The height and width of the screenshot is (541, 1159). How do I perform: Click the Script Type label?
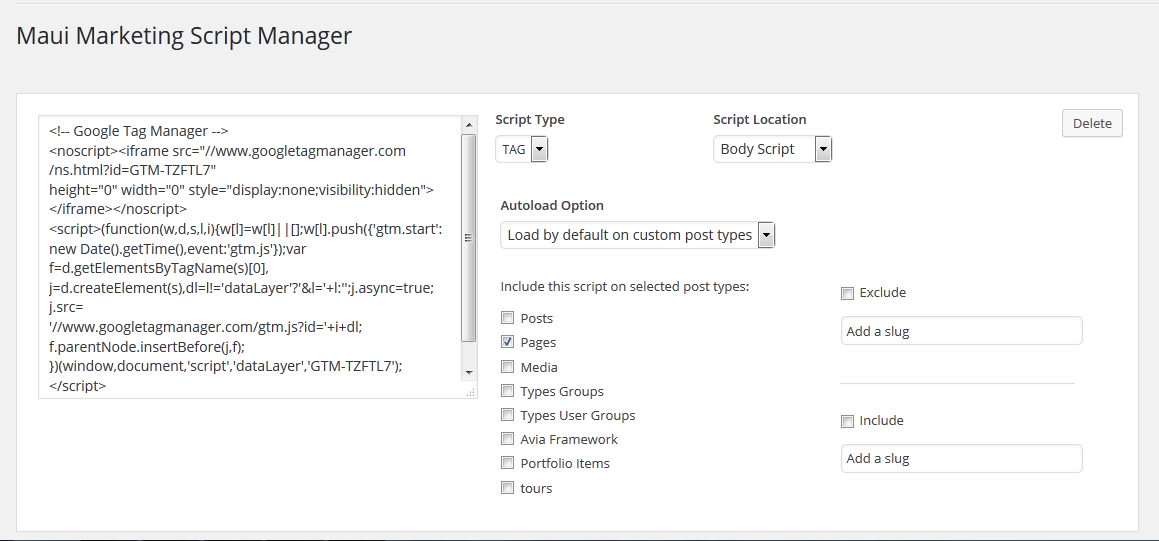[530, 120]
